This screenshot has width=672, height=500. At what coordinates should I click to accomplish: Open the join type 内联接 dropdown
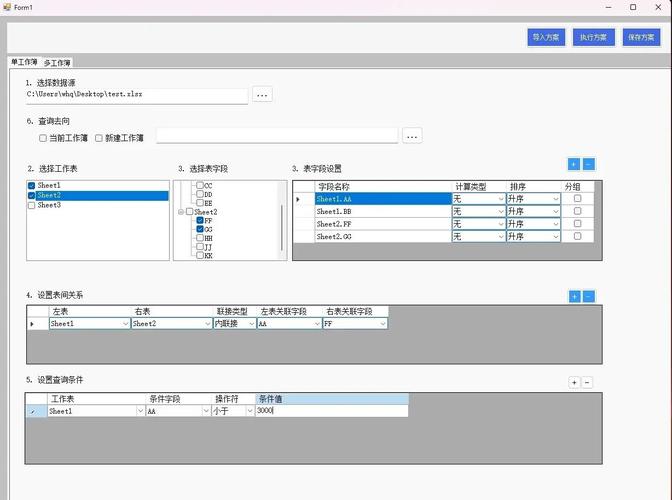coord(252,323)
